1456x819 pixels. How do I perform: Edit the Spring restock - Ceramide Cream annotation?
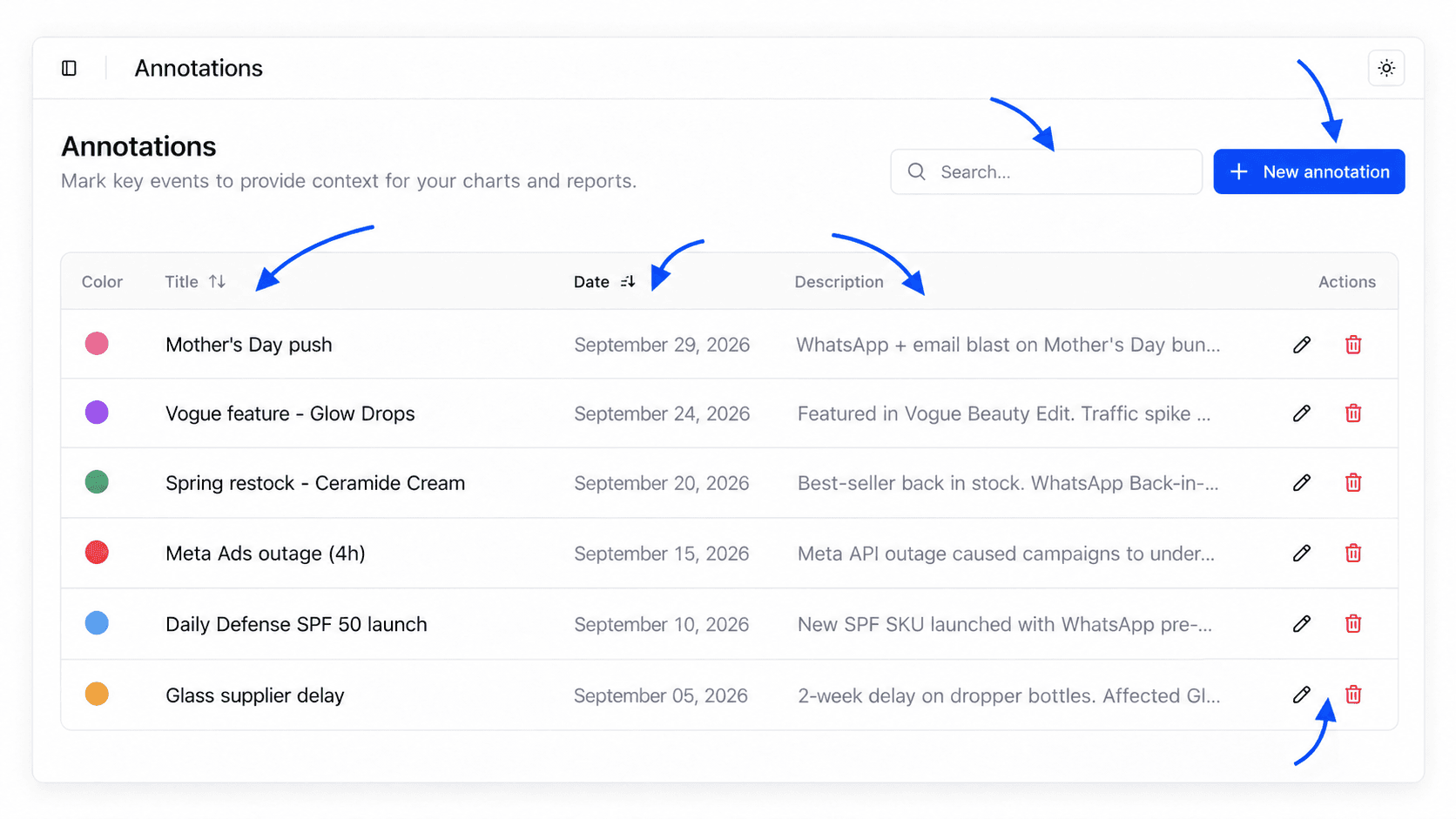tap(1301, 482)
